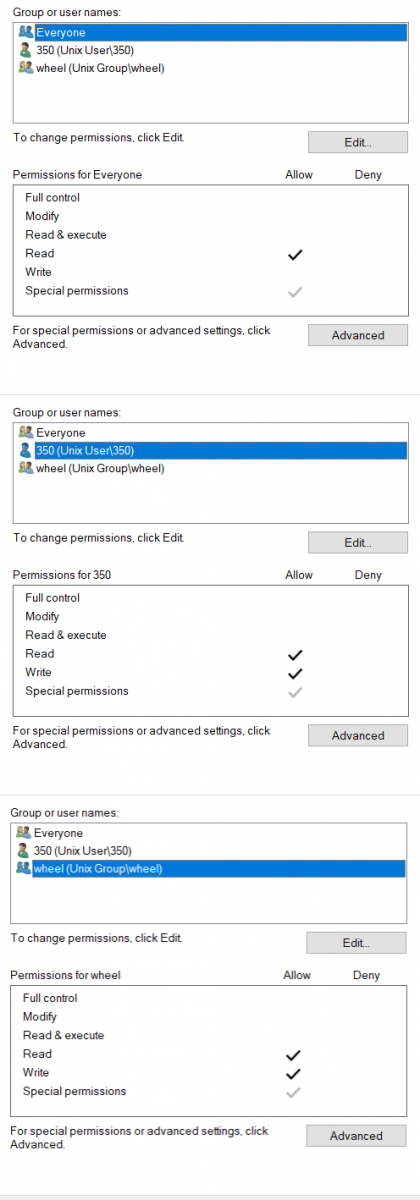Click the Read allow checkmark for Everyone

[295, 254]
